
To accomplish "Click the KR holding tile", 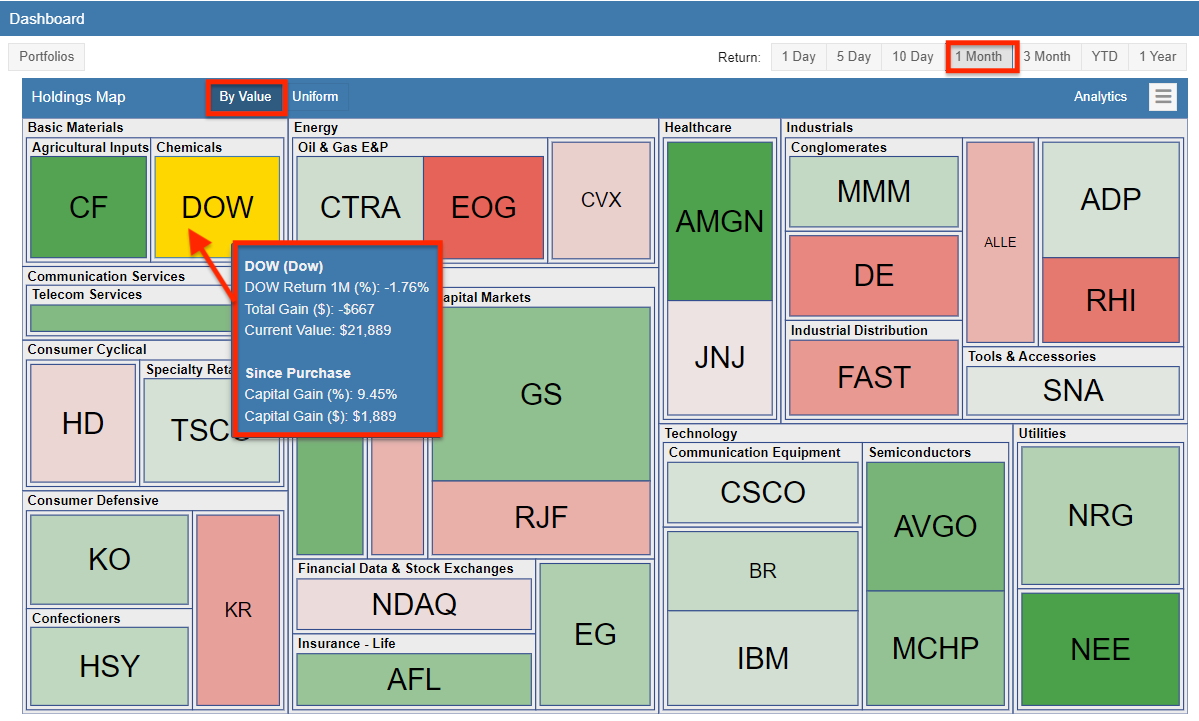I will [x=238, y=609].
